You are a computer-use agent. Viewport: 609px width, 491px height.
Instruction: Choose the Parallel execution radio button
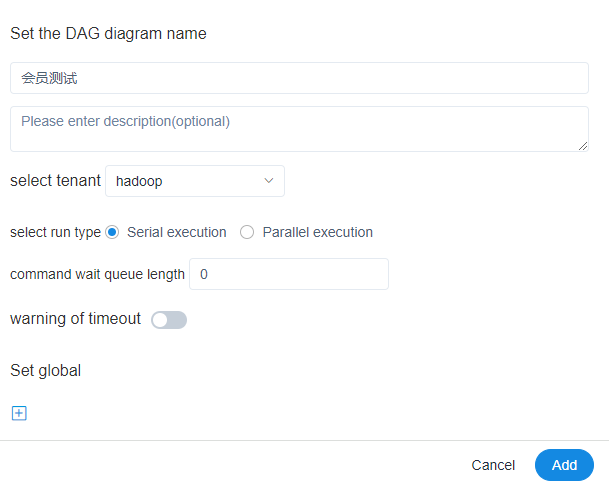(x=247, y=232)
